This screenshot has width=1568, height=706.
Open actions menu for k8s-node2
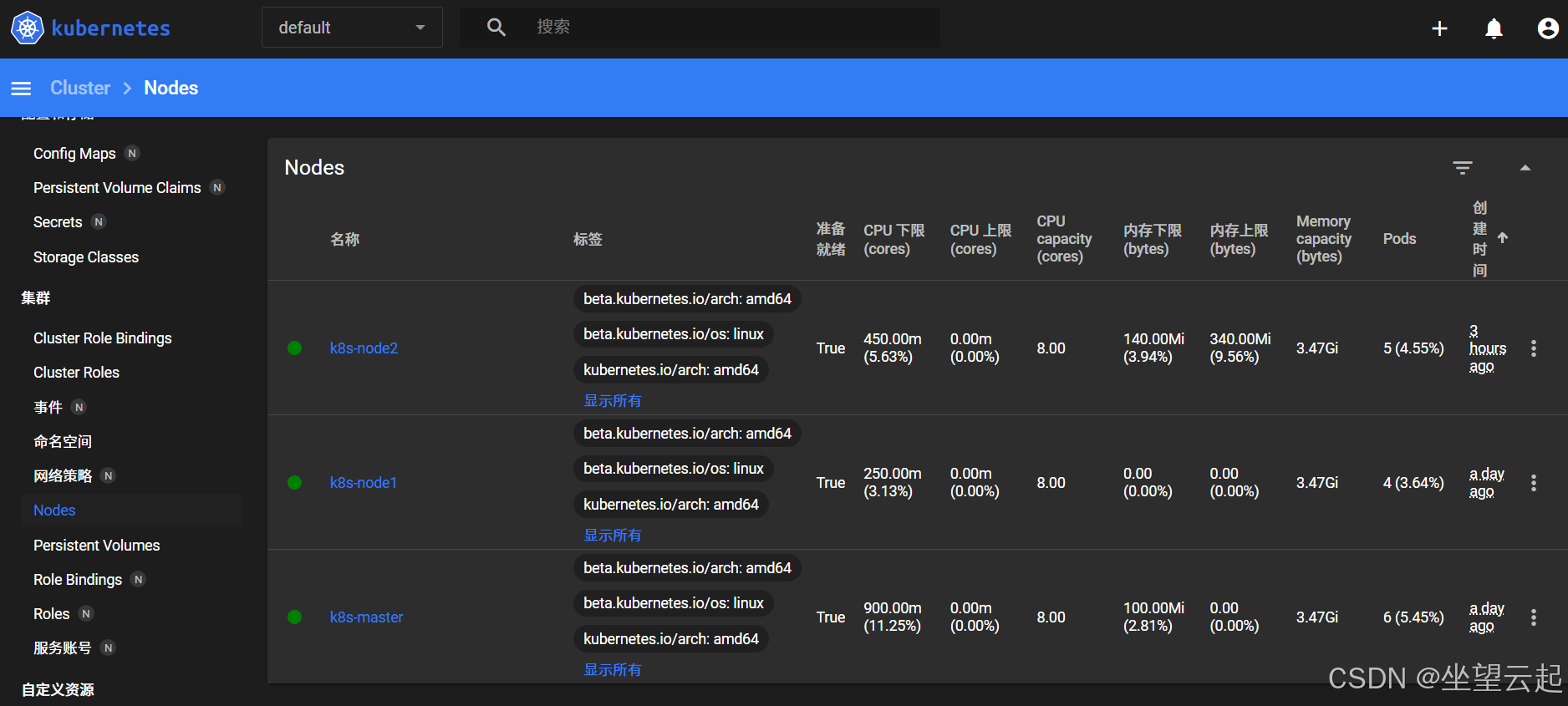pos(1534,348)
